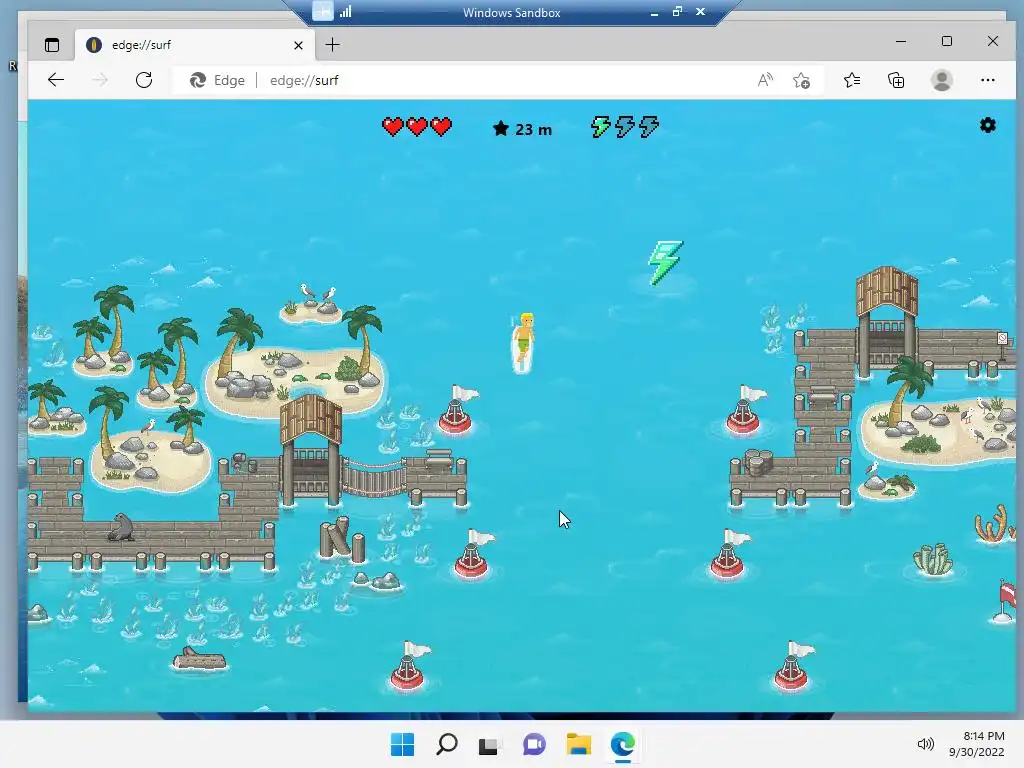This screenshot has width=1024, height=768.
Task: Click the Windows Start button
Action: coord(402,744)
